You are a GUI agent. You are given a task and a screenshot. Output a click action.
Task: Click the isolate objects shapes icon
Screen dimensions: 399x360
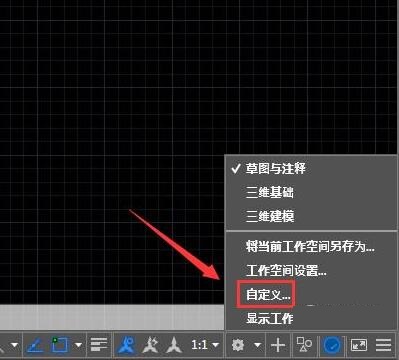point(304,345)
